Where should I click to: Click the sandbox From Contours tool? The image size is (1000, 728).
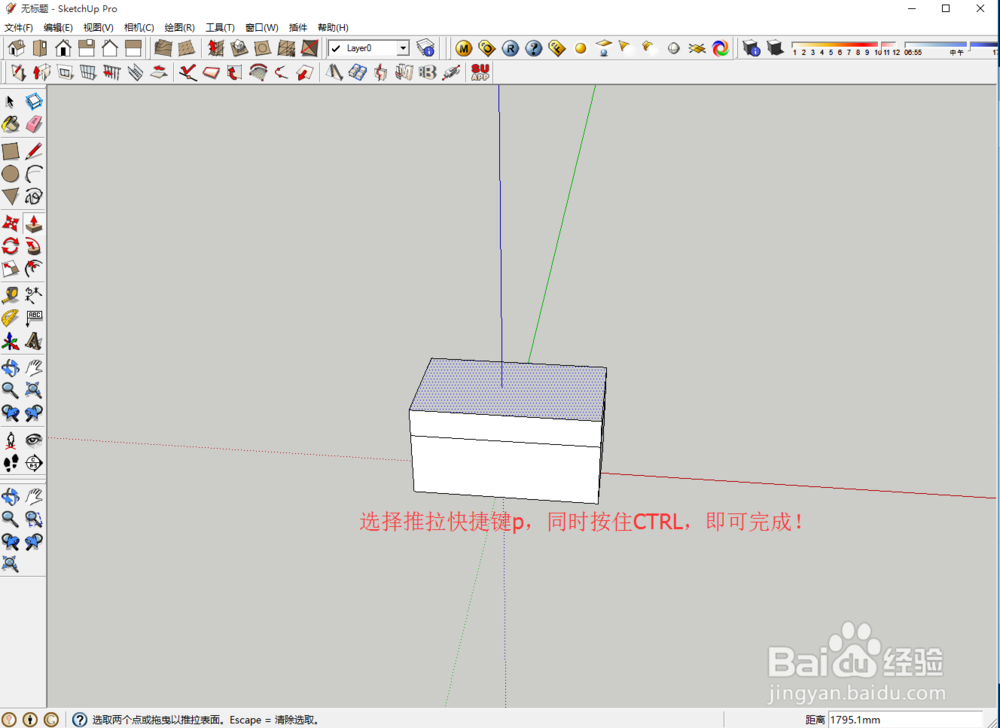click(x=163, y=48)
